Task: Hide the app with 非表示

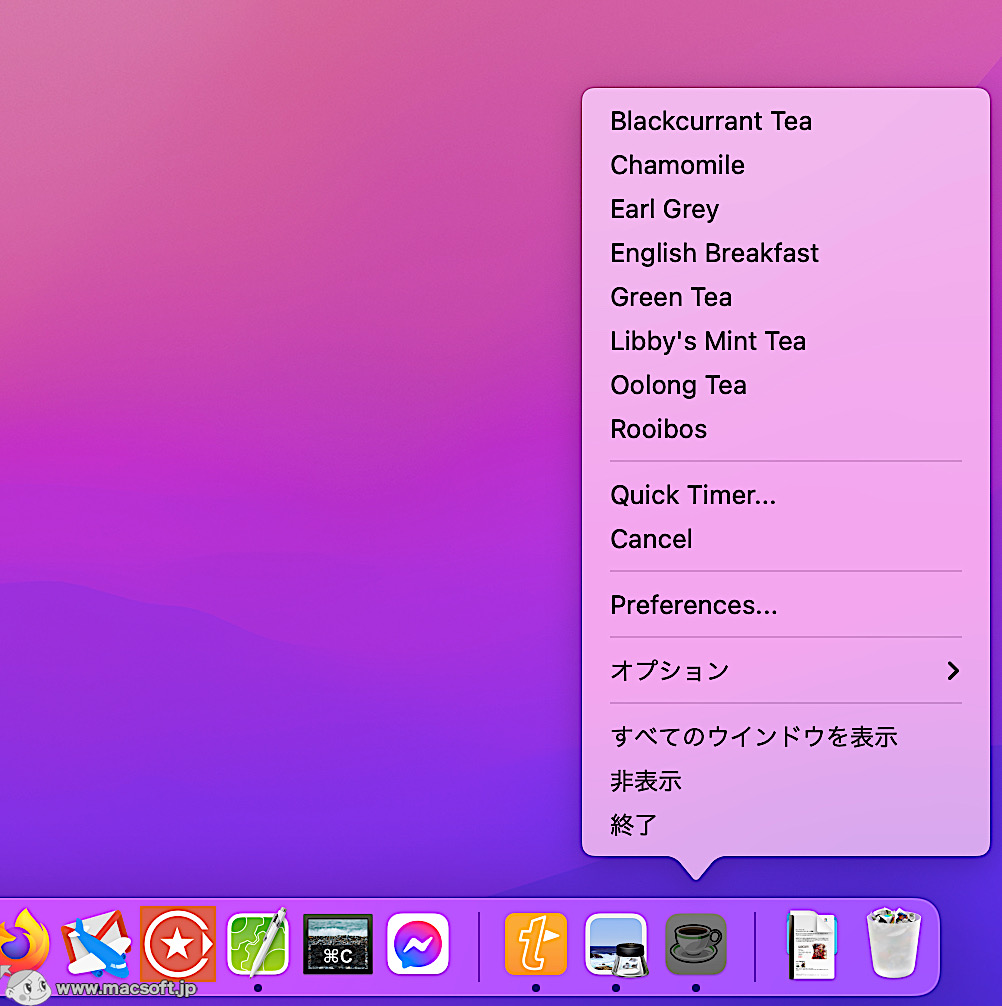Action: tap(786, 781)
